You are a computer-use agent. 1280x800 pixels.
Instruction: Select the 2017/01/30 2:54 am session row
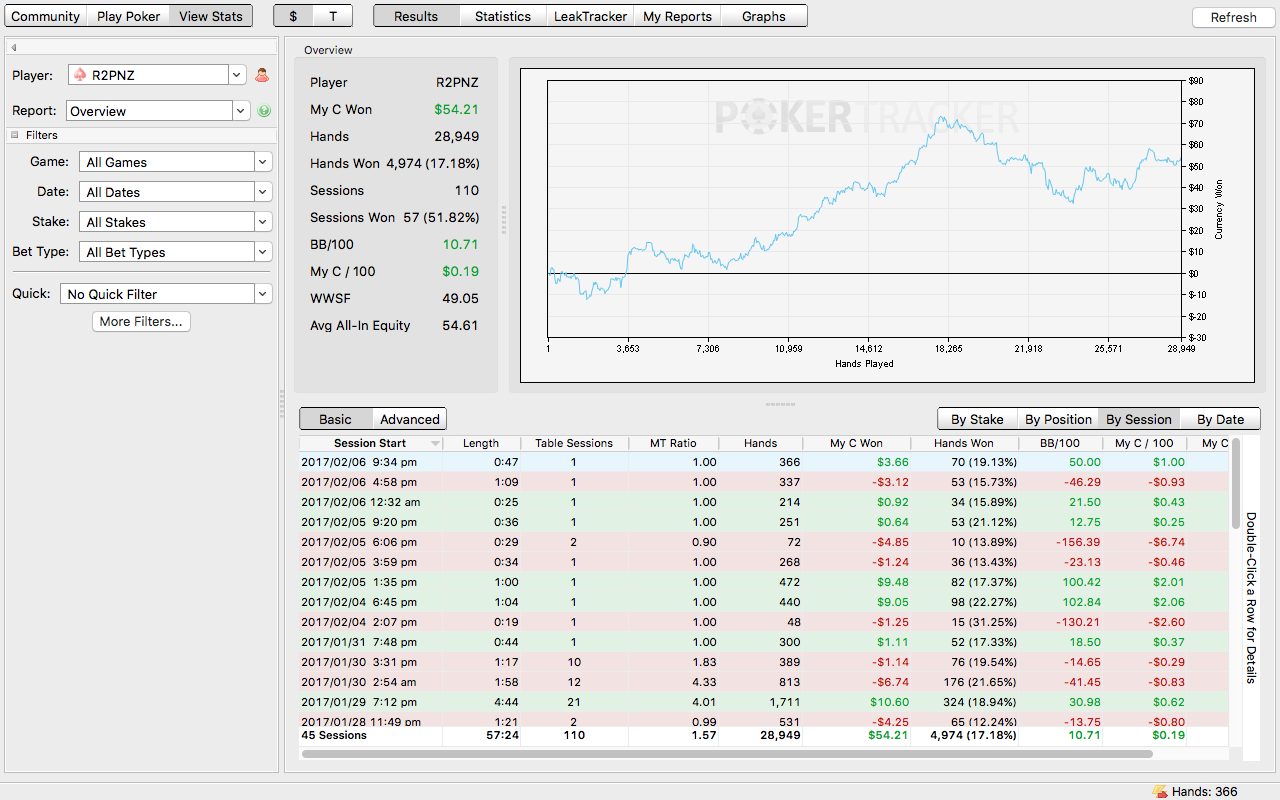tap(765, 682)
